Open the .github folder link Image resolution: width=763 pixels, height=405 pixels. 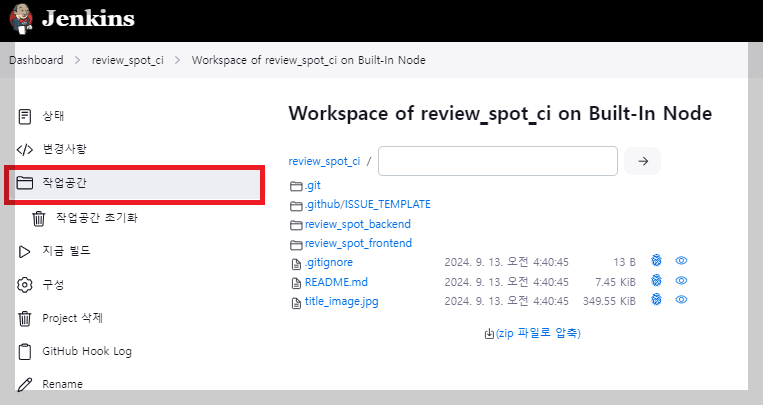(x=323, y=204)
